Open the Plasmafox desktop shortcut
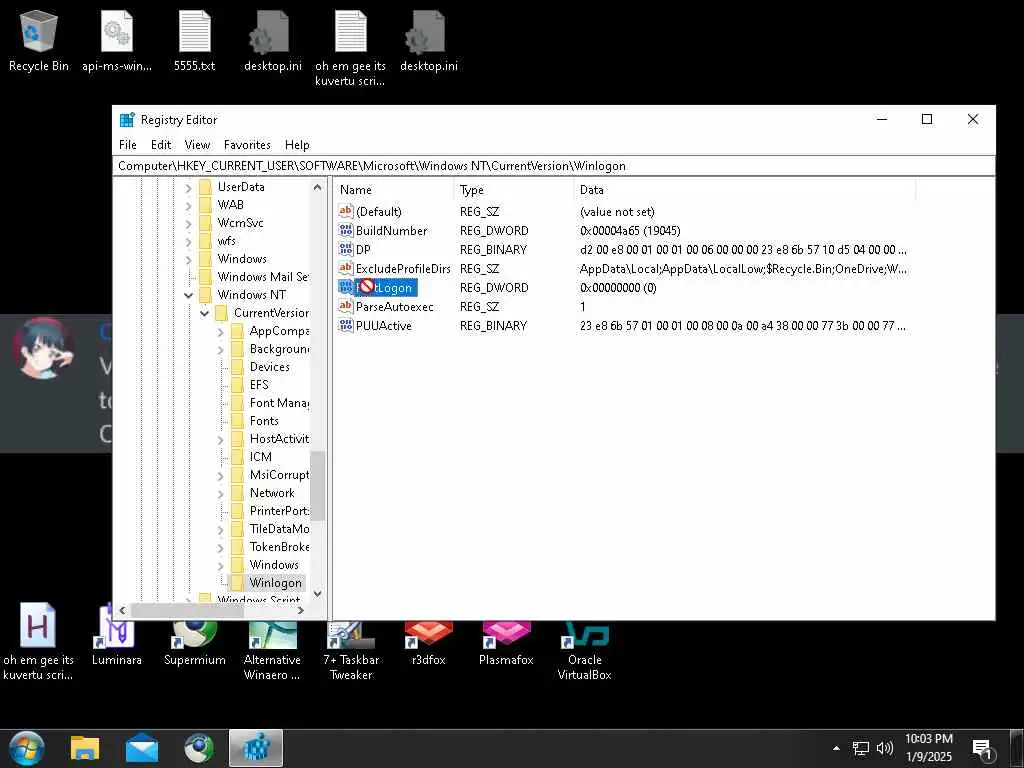 point(506,641)
